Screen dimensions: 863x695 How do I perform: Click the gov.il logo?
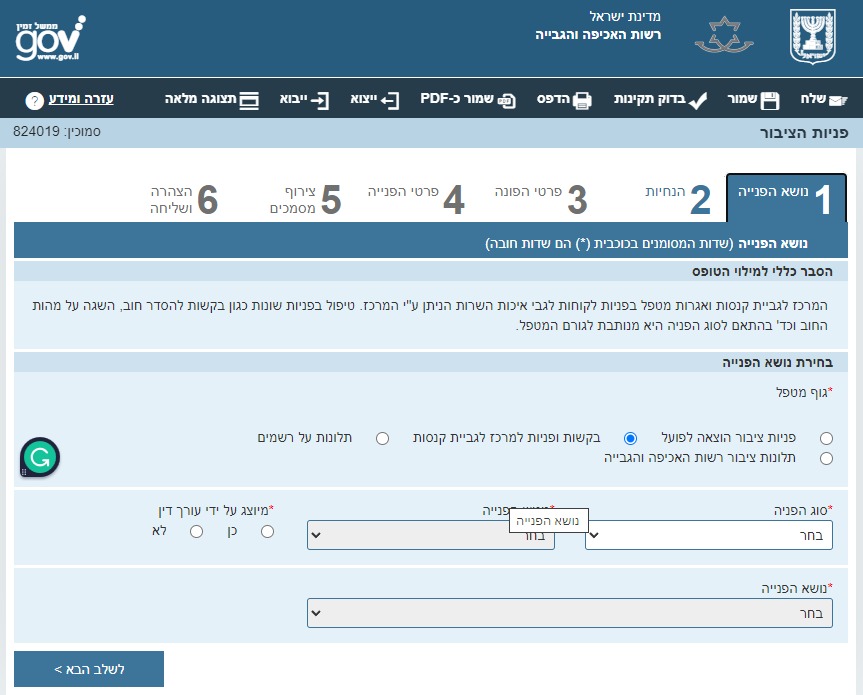coord(50,38)
